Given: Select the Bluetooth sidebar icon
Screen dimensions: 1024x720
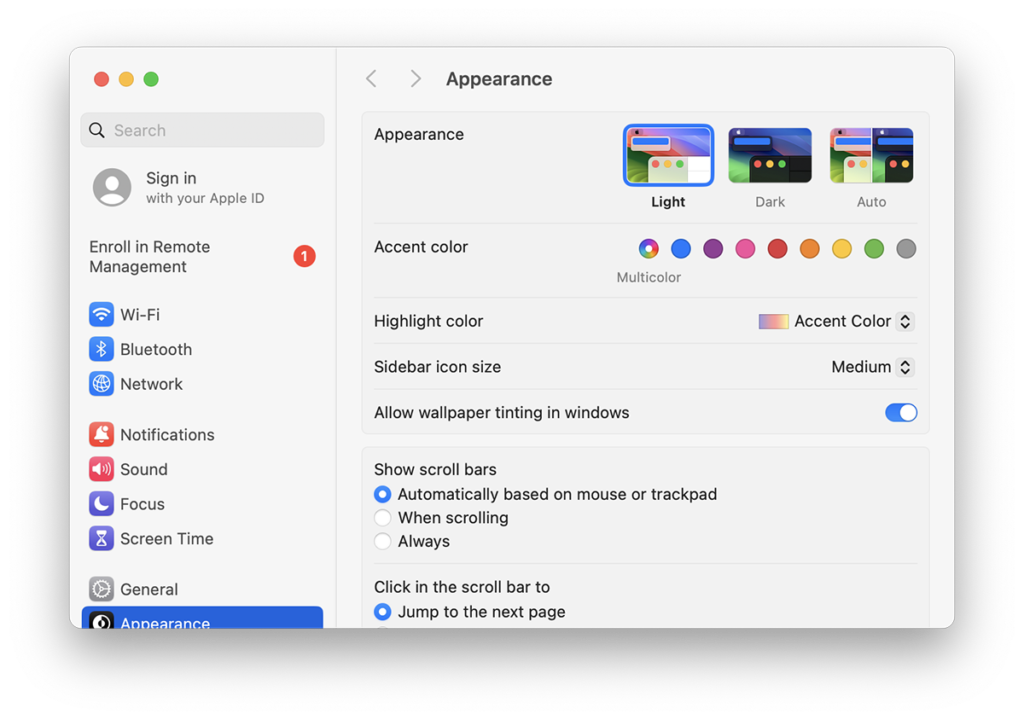Looking at the screenshot, I should coord(101,349).
